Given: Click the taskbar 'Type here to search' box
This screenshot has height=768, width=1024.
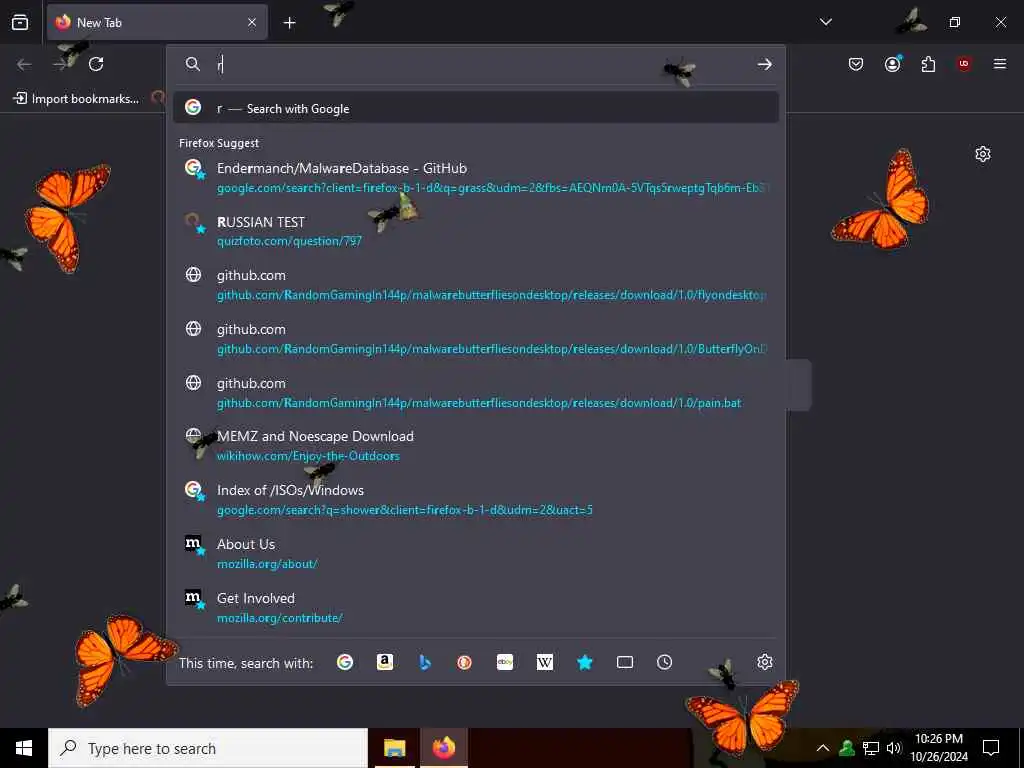Looking at the screenshot, I should click(208, 748).
